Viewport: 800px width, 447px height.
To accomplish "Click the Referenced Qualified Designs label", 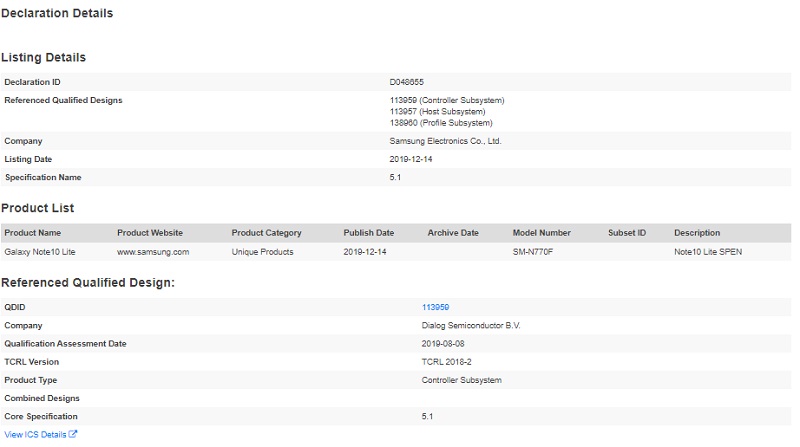I will [x=63, y=101].
